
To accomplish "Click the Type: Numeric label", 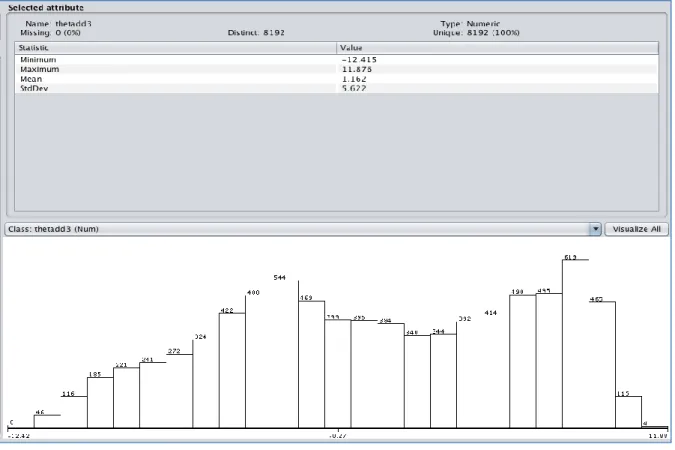I will coord(470,24).
